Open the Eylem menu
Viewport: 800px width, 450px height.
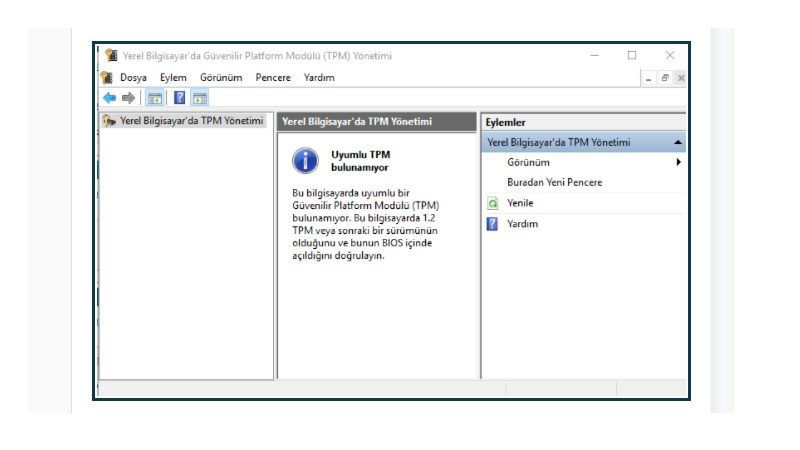click(x=173, y=78)
